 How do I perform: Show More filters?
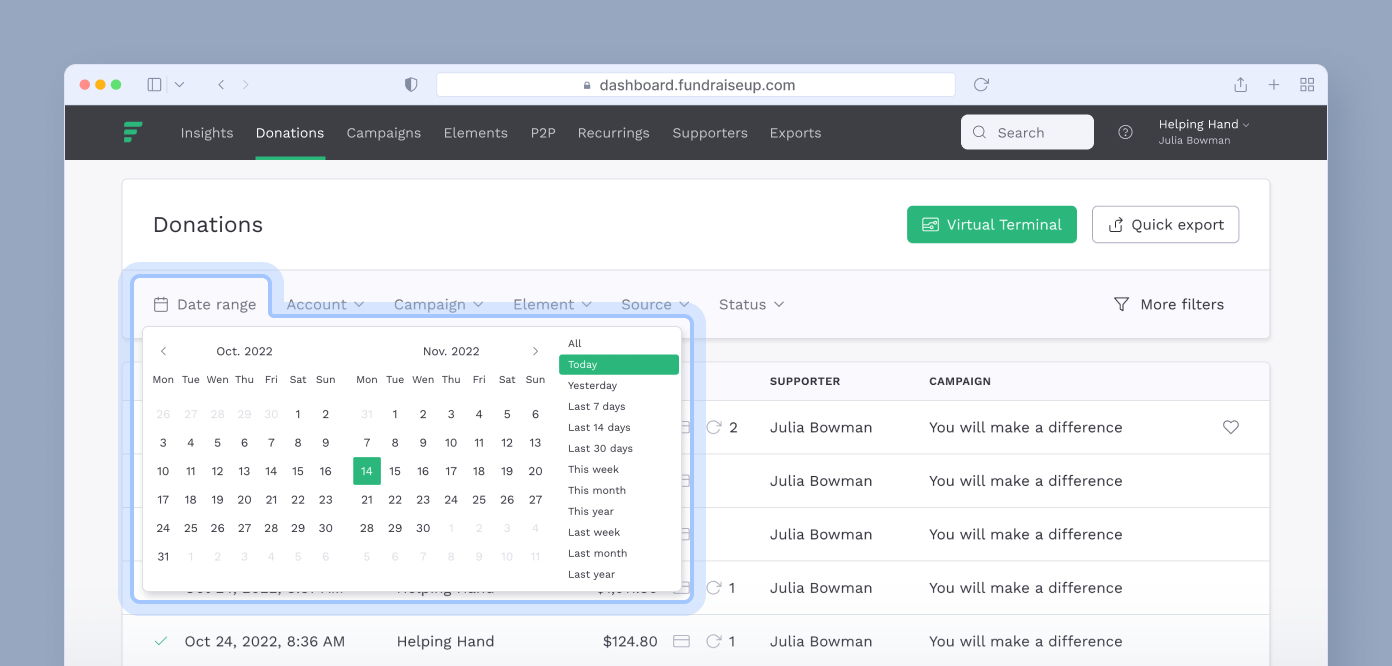tap(1169, 304)
